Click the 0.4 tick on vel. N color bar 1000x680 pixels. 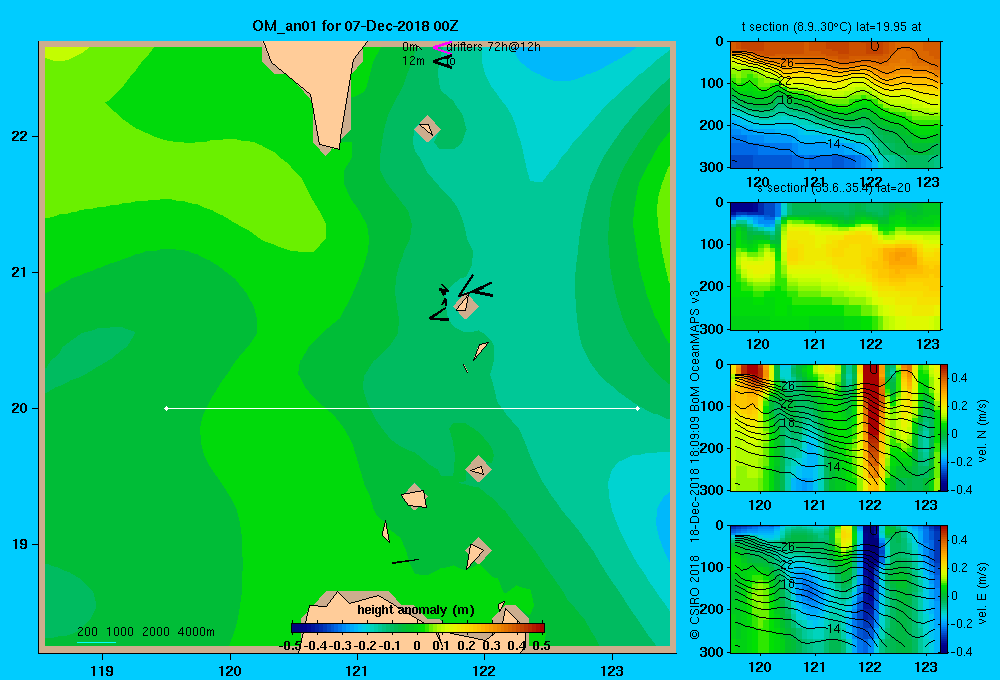pyautogui.click(x=959, y=378)
